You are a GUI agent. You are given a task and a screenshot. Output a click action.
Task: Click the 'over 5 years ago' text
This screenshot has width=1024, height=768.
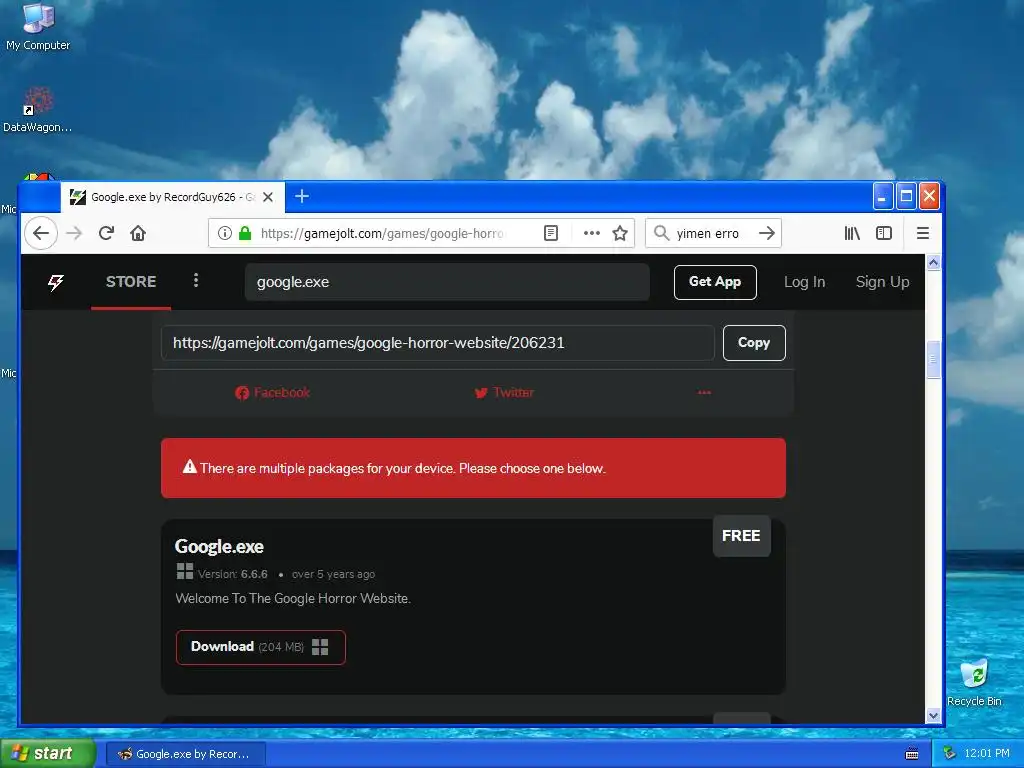point(333,574)
